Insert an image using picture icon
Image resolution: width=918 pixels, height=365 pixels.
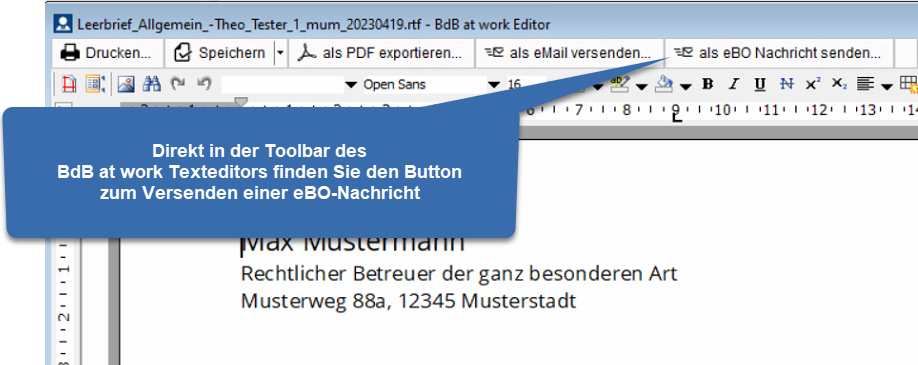(x=126, y=84)
